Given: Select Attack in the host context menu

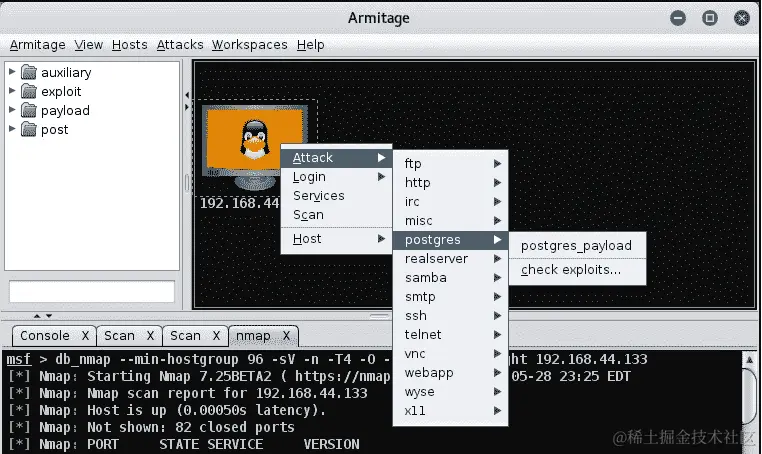Looking at the screenshot, I should 336,157.
